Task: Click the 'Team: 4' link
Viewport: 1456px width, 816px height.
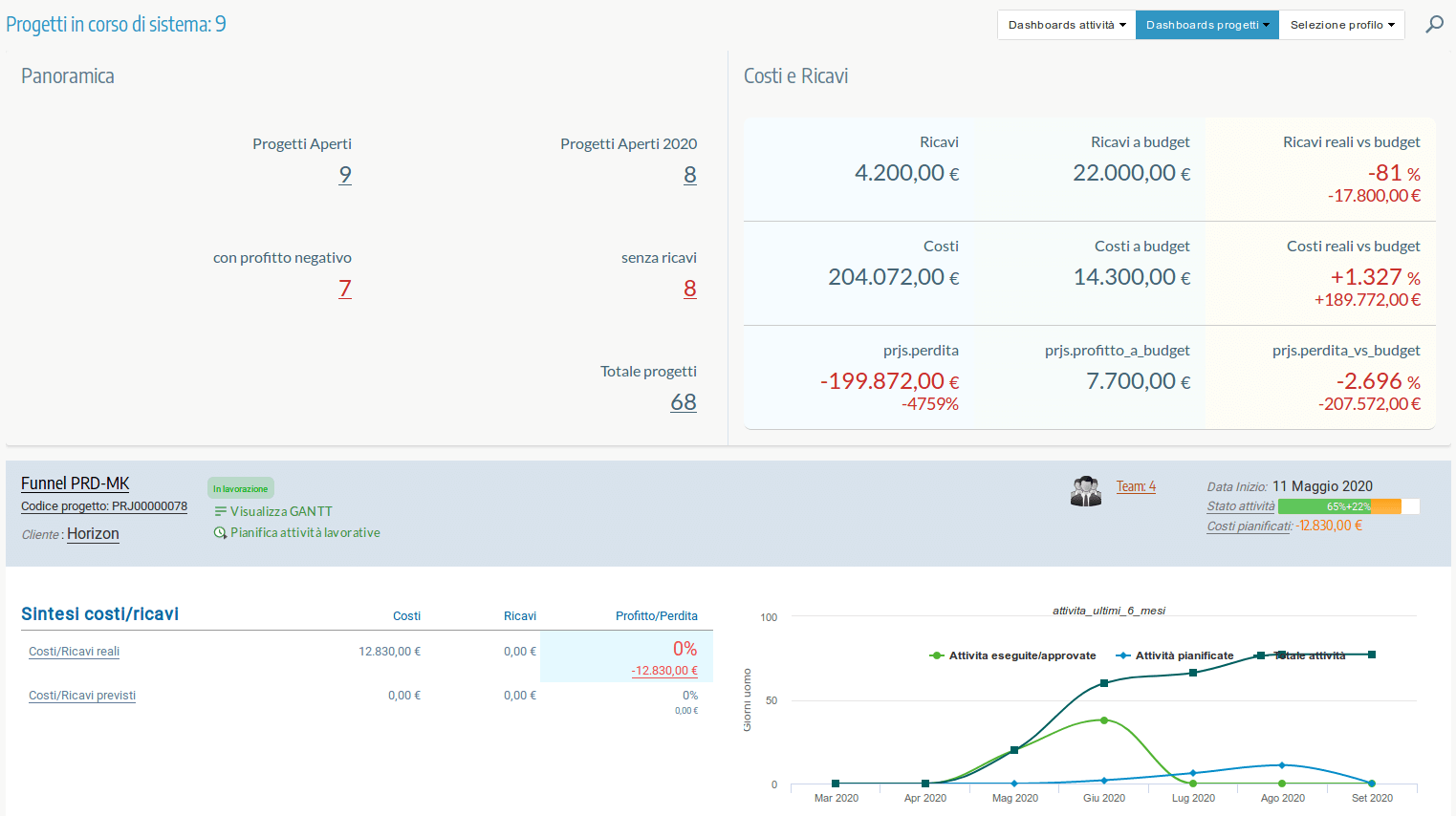Action: (x=1136, y=486)
